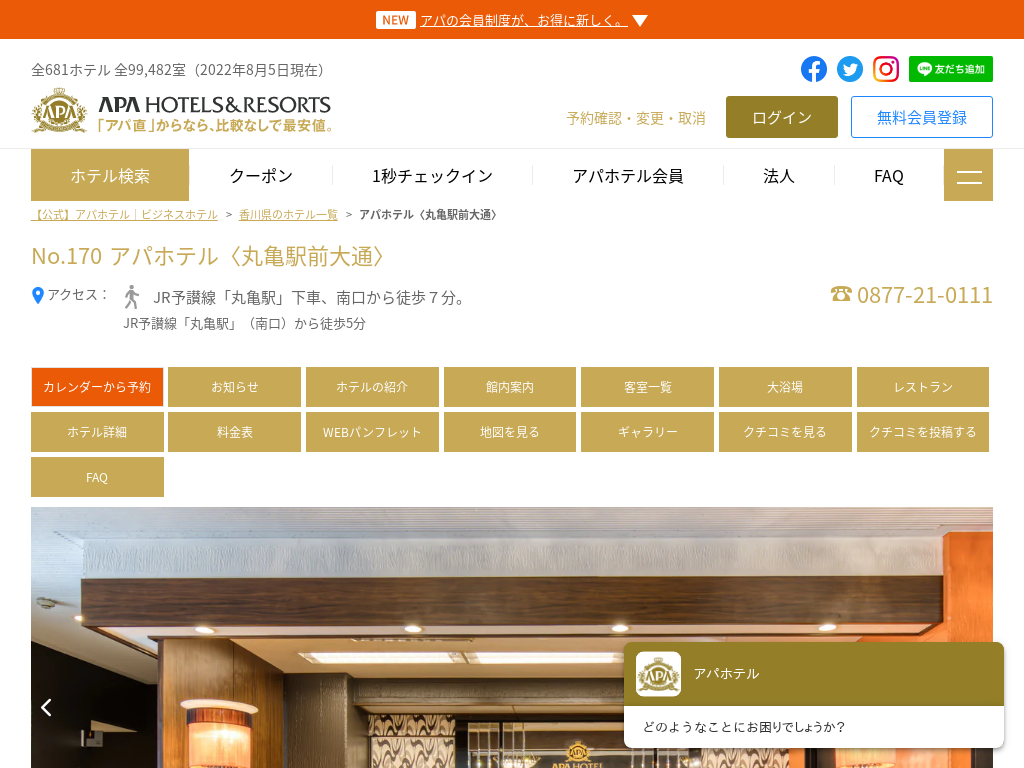Click the APA Hotels & Resorts logo
Viewport: 1024px width, 768px height.
click(x=182, y=111)
